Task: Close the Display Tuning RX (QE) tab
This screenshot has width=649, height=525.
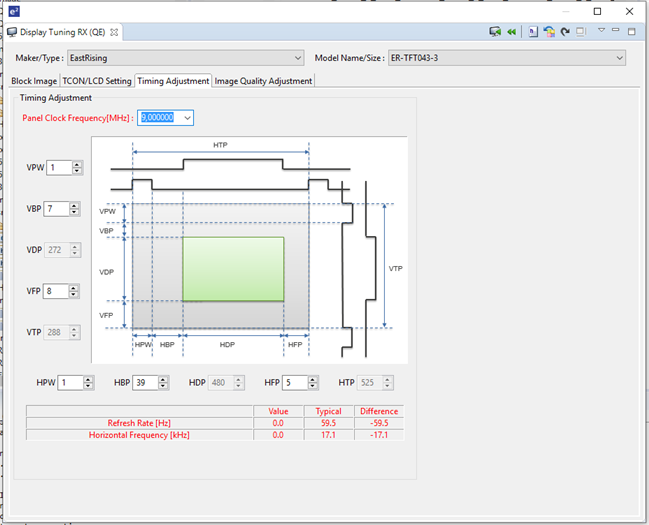Action: (115, 32)
